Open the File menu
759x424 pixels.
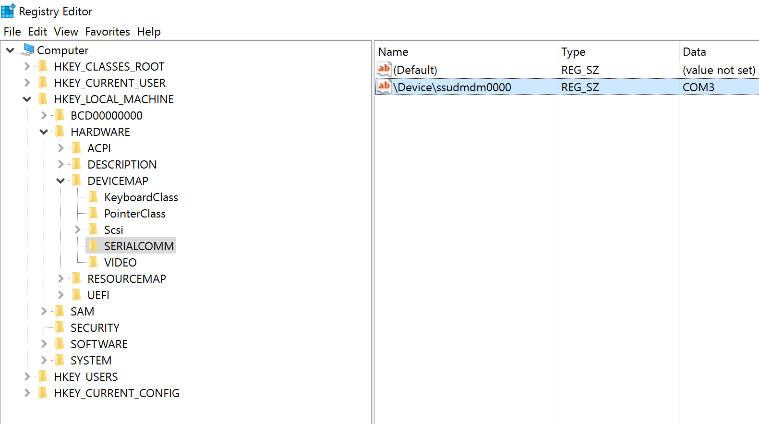(12, 32)
